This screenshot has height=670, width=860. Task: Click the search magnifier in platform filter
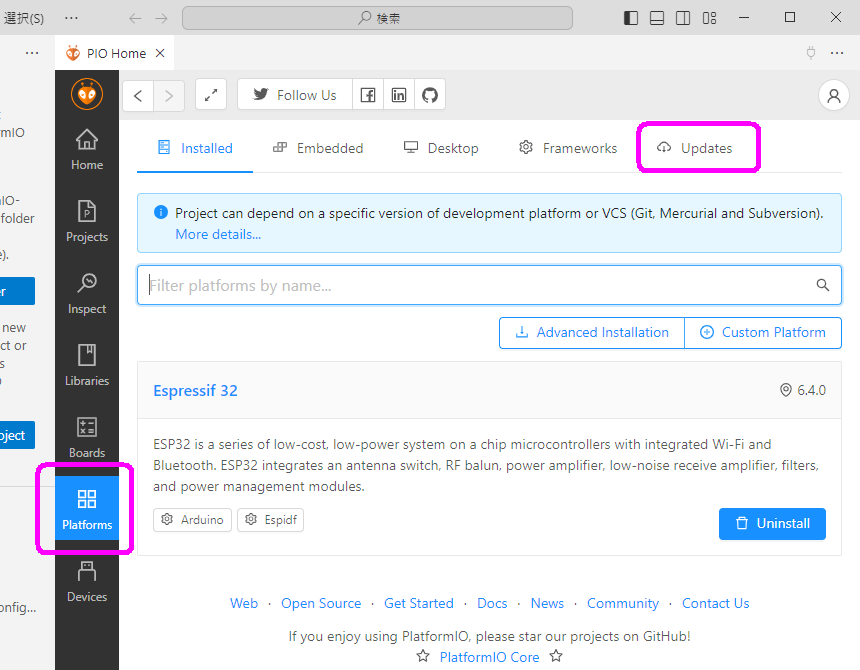(823, 285)
